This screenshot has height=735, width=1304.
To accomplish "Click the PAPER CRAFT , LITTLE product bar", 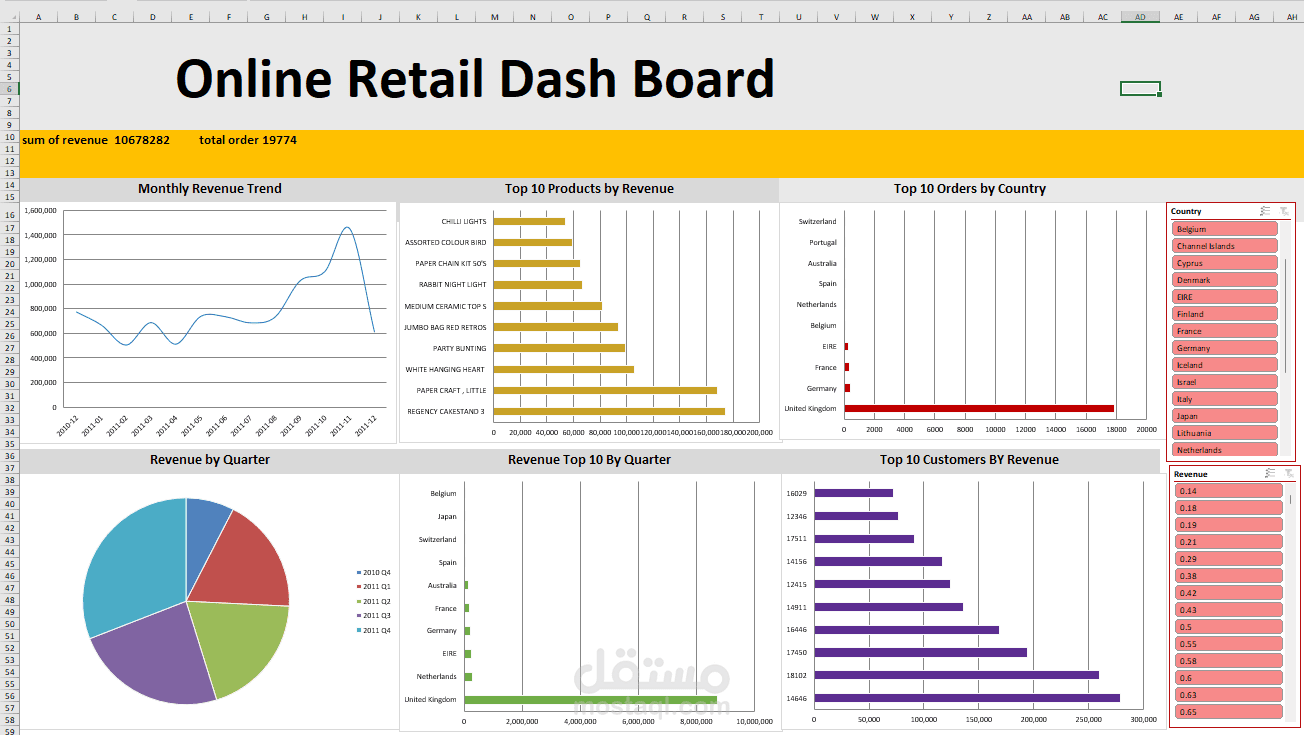I will tap(605, 390).
